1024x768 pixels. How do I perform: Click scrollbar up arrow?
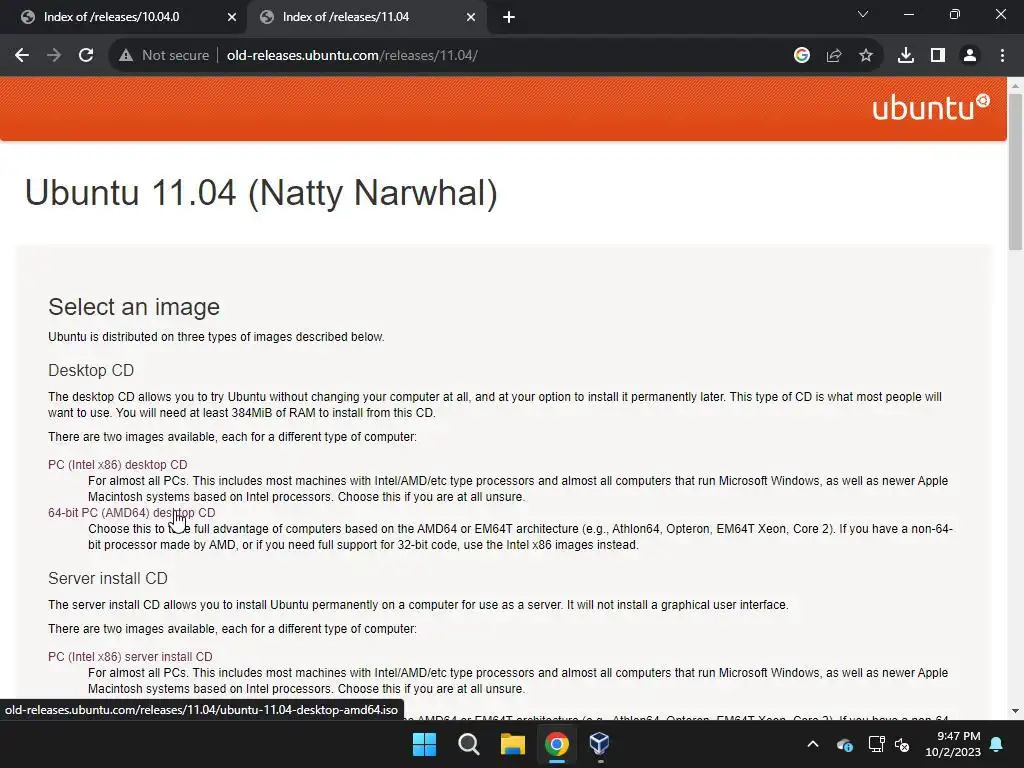point(1015,86)
